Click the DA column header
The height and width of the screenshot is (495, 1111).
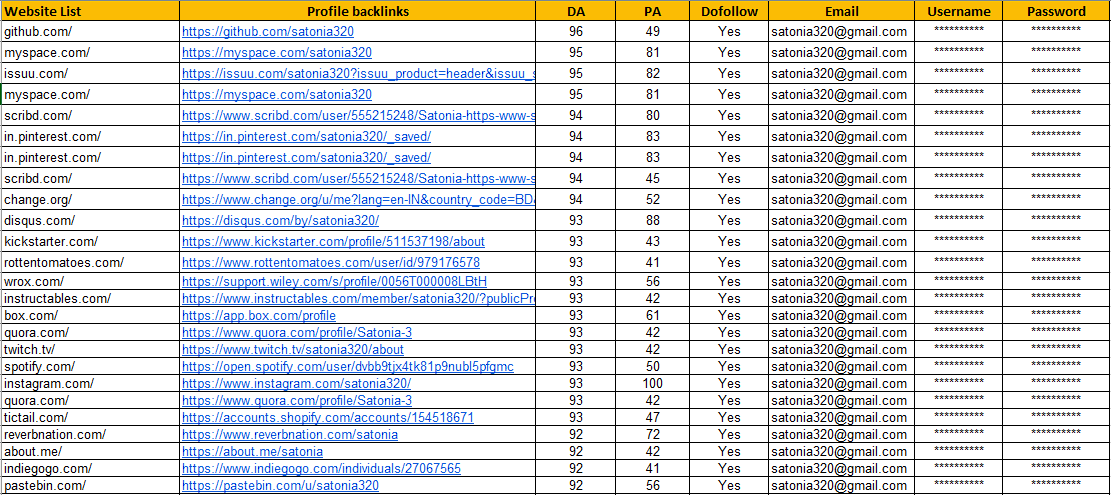[x=576, y=11]
